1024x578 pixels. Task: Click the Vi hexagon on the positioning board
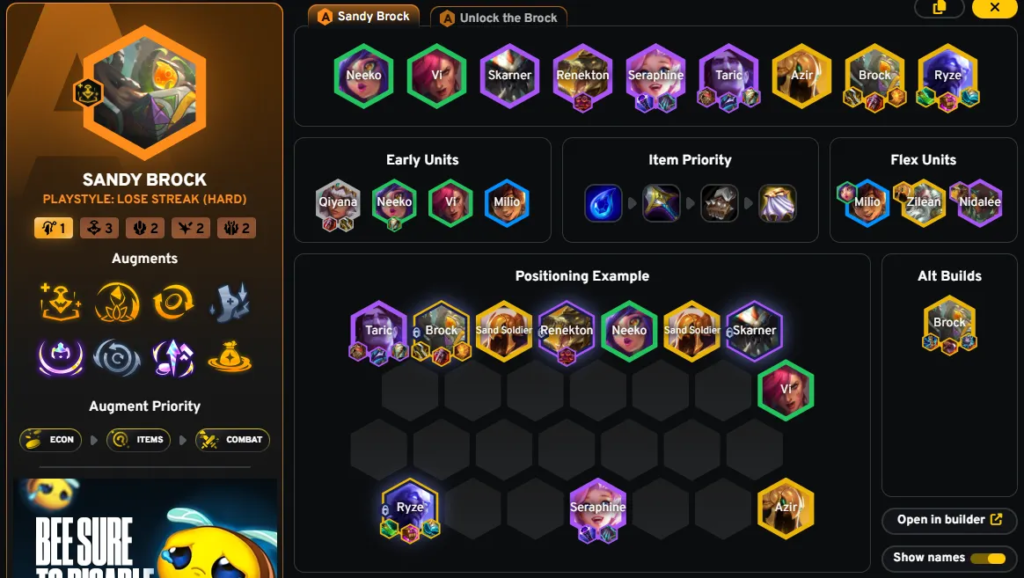click(786, 390)
